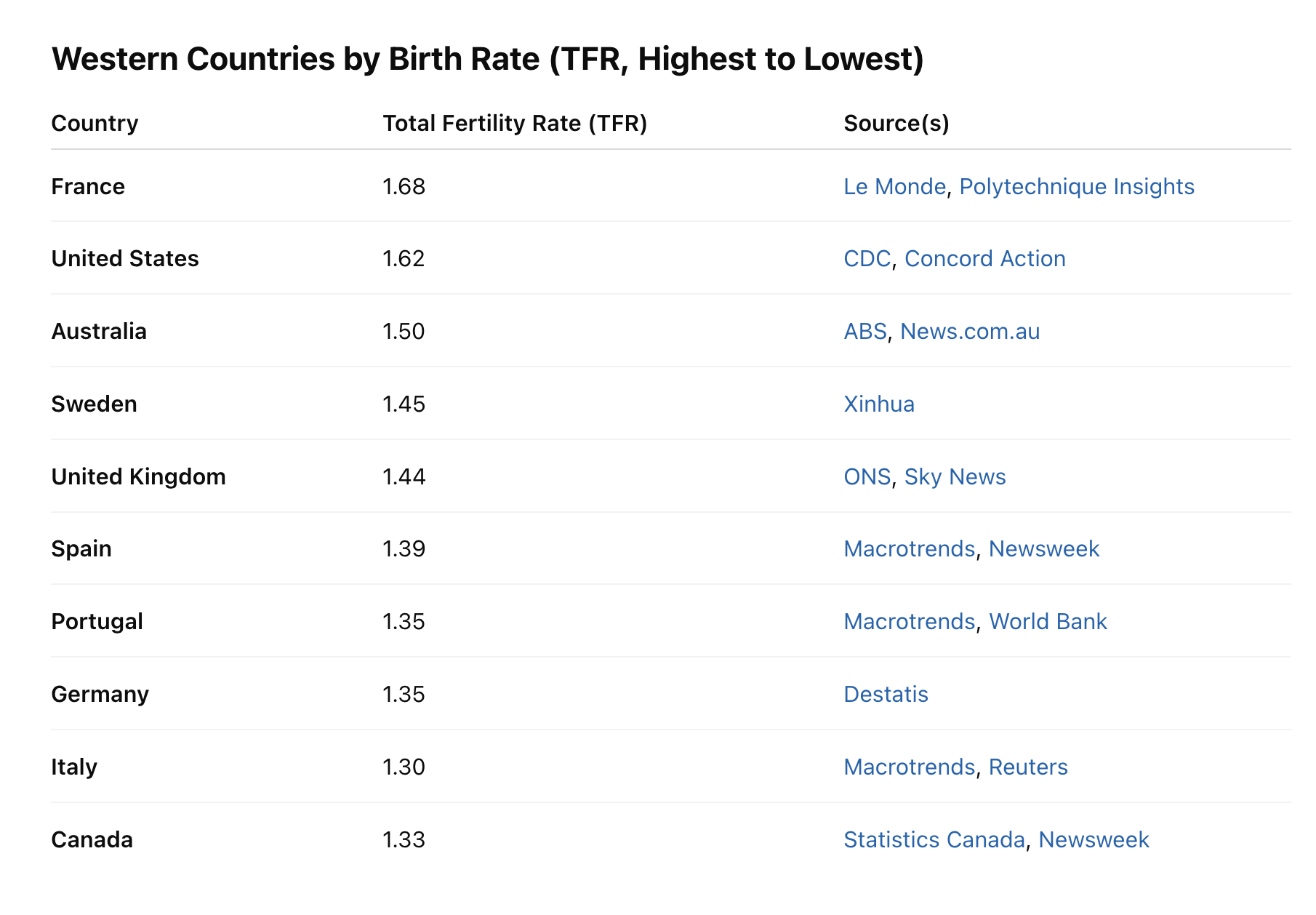
Task: Click Newsweek link in Spain row
Action: (1044, 549)
